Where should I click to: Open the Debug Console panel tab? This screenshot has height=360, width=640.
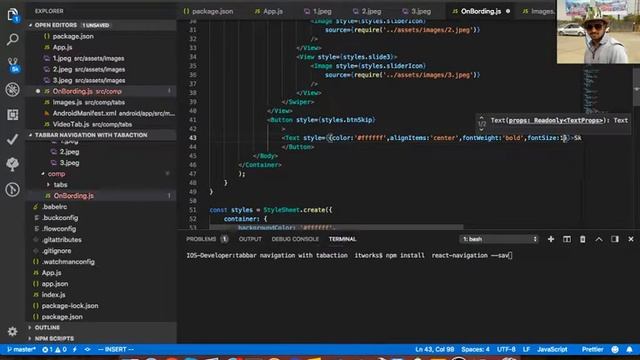pos(295,239)
